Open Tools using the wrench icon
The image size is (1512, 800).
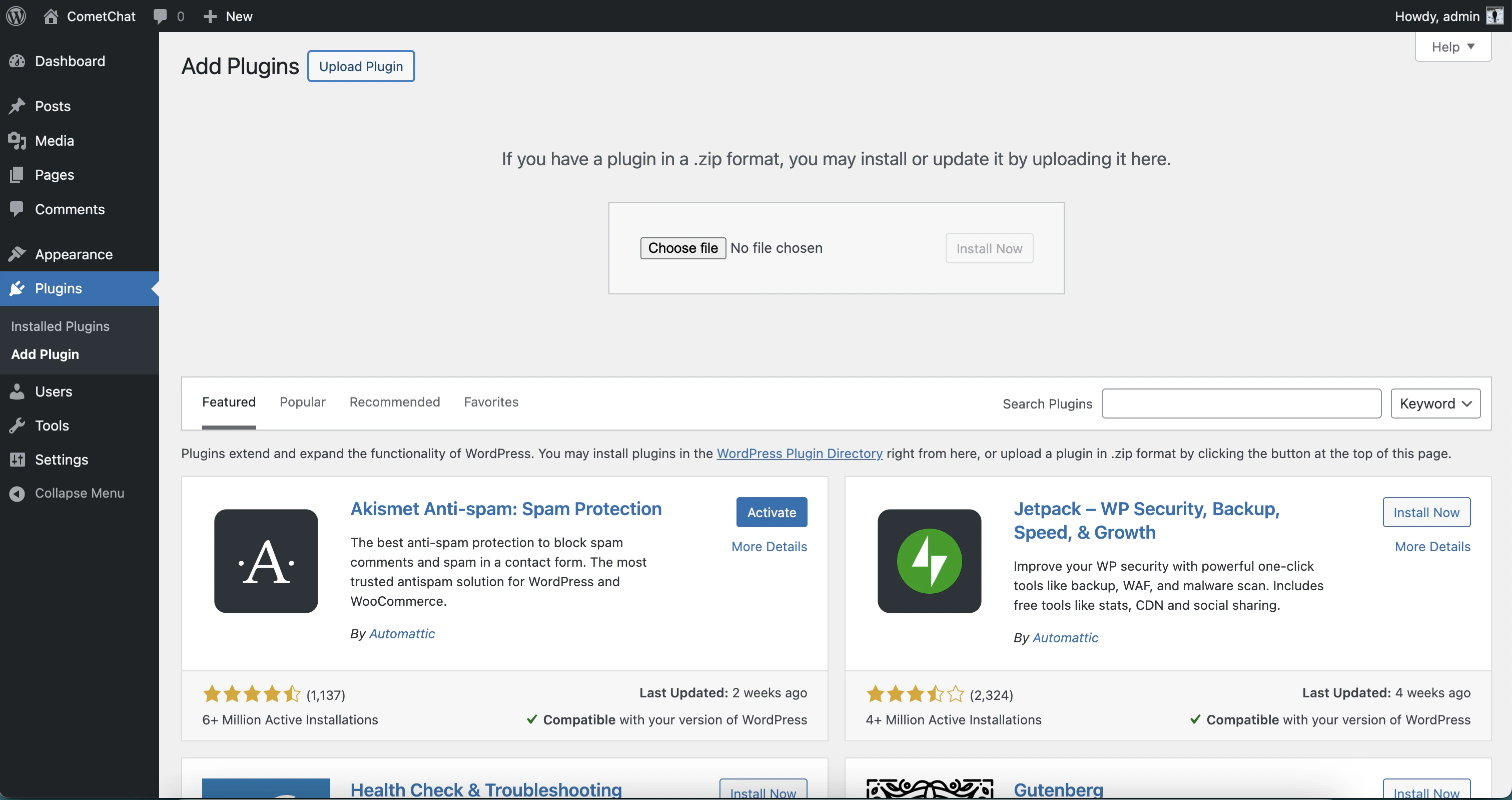18,425
